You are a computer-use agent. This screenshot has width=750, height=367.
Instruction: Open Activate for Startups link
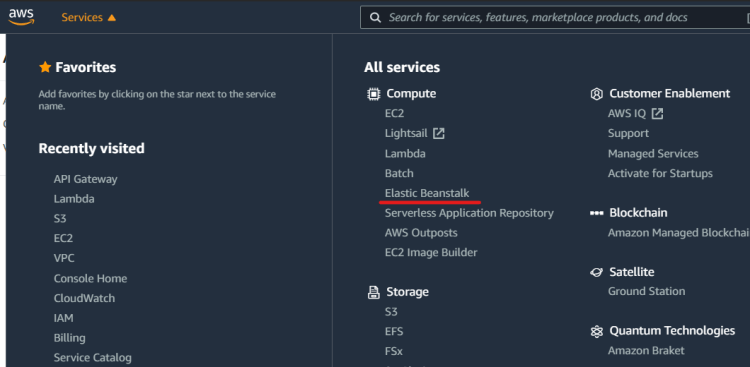point(660,173)
